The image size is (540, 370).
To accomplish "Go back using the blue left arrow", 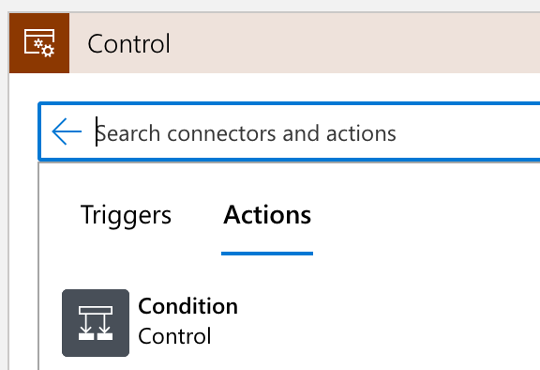I will 67,132.
